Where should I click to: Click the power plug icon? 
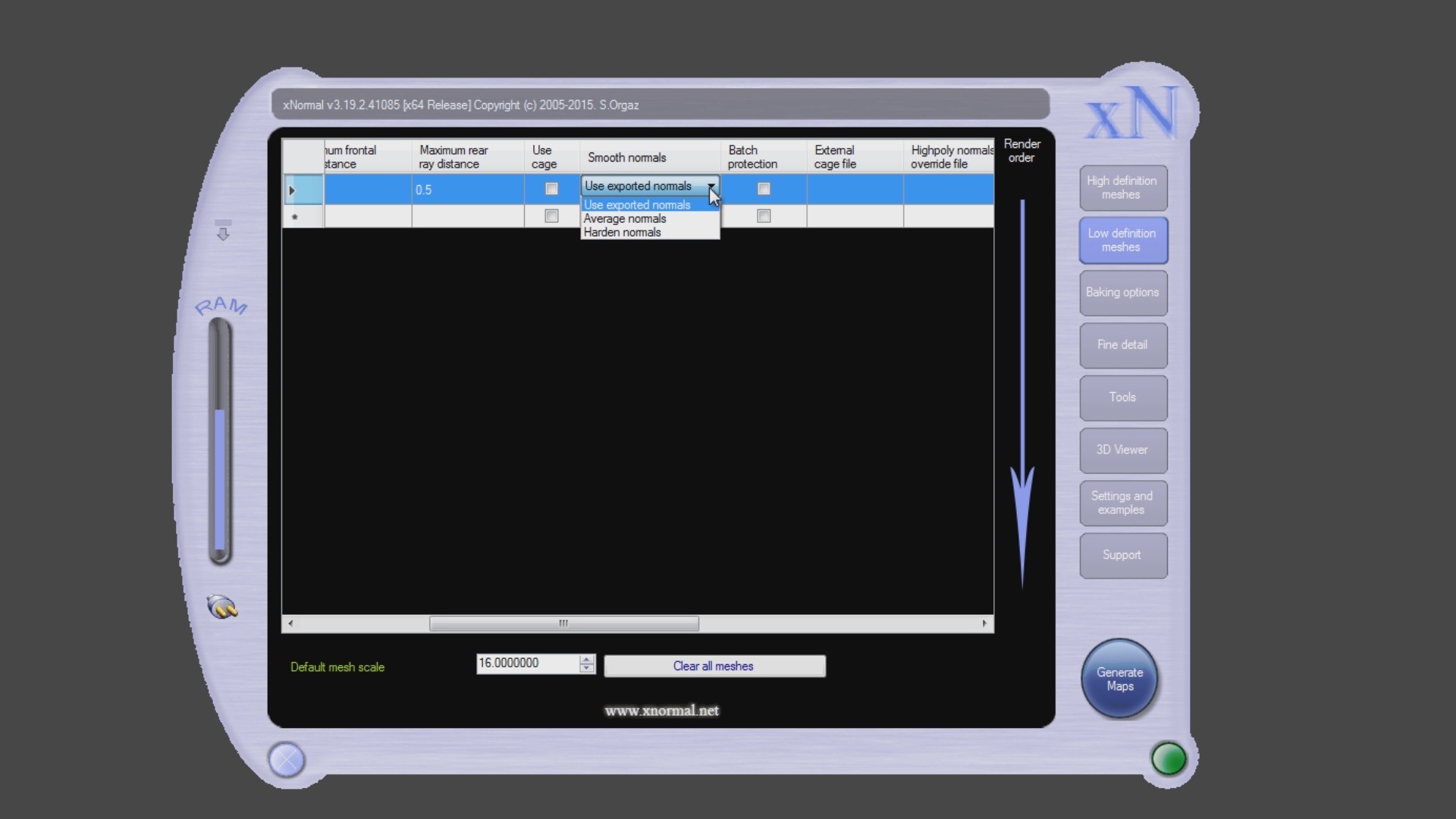click(x=222, y=607)
